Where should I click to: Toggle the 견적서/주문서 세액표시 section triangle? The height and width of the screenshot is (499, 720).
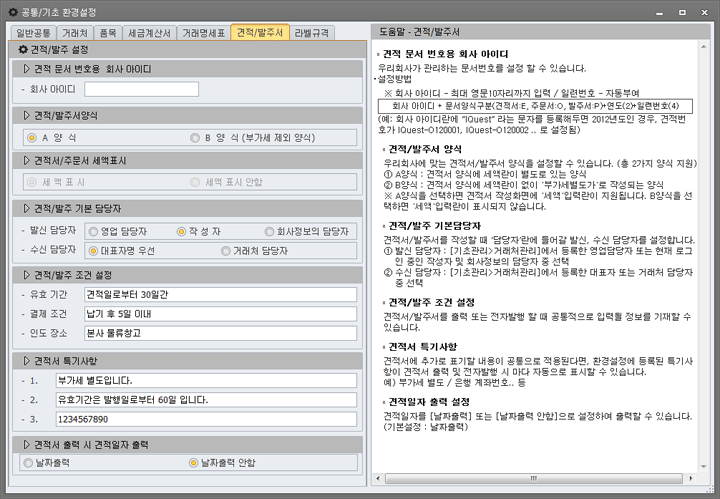click(x=26, y=161)
